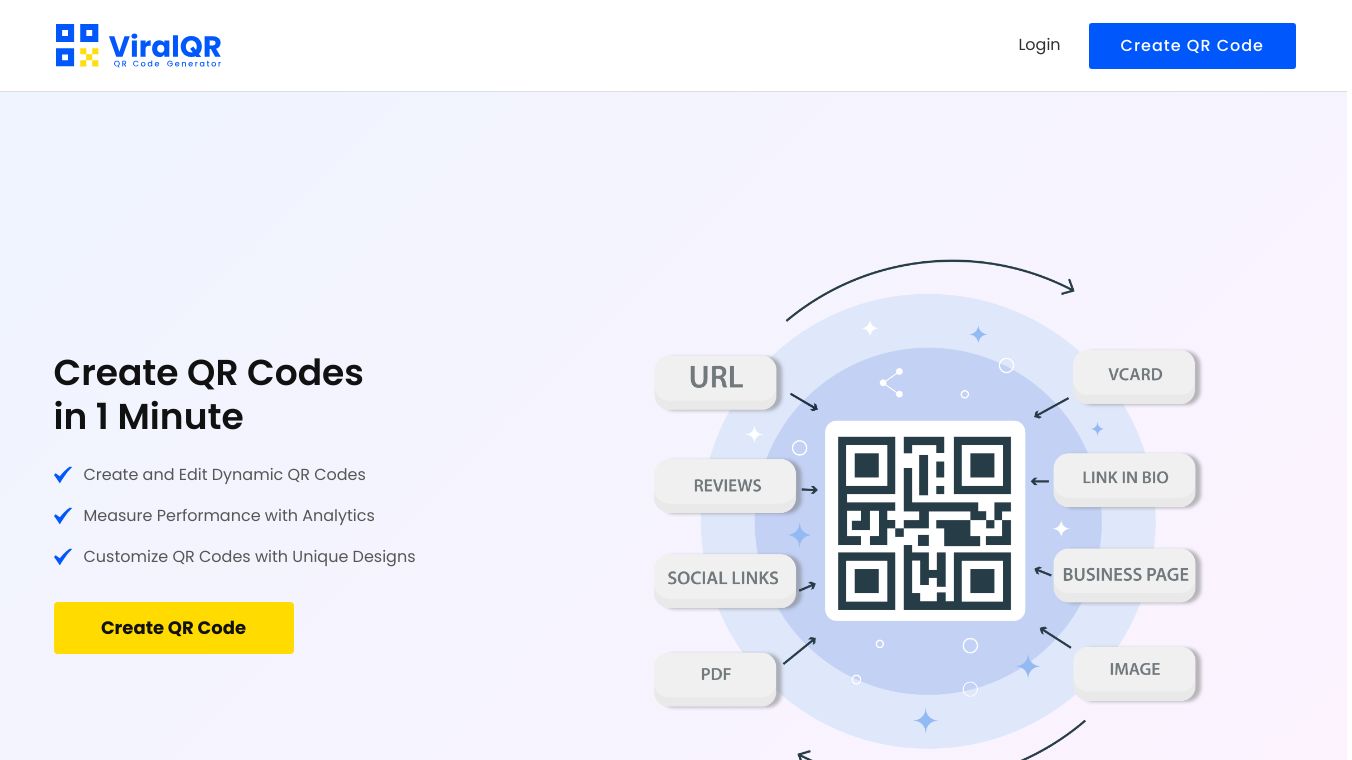The image size is (1352, 760).
Task: Select the "Create QR Codes in 1 Minute" heading
Action: [209, 394]
